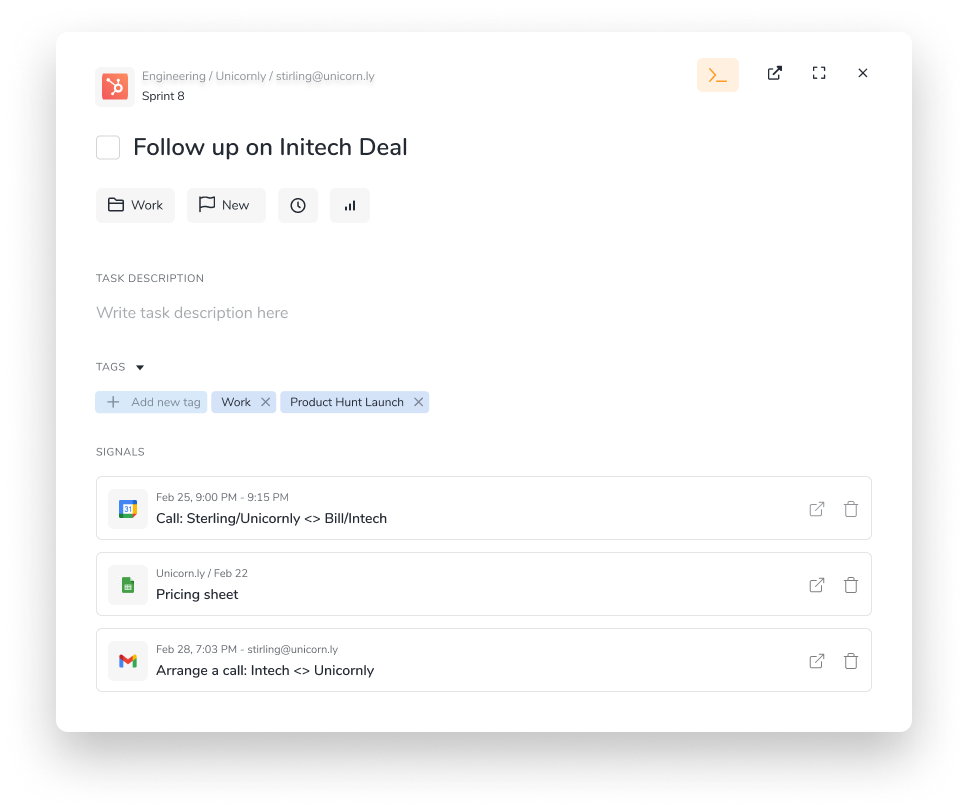Mark Follow up on Initech Deal complete
This screenshot has width=968, height=812.
[x=107, y=147]
